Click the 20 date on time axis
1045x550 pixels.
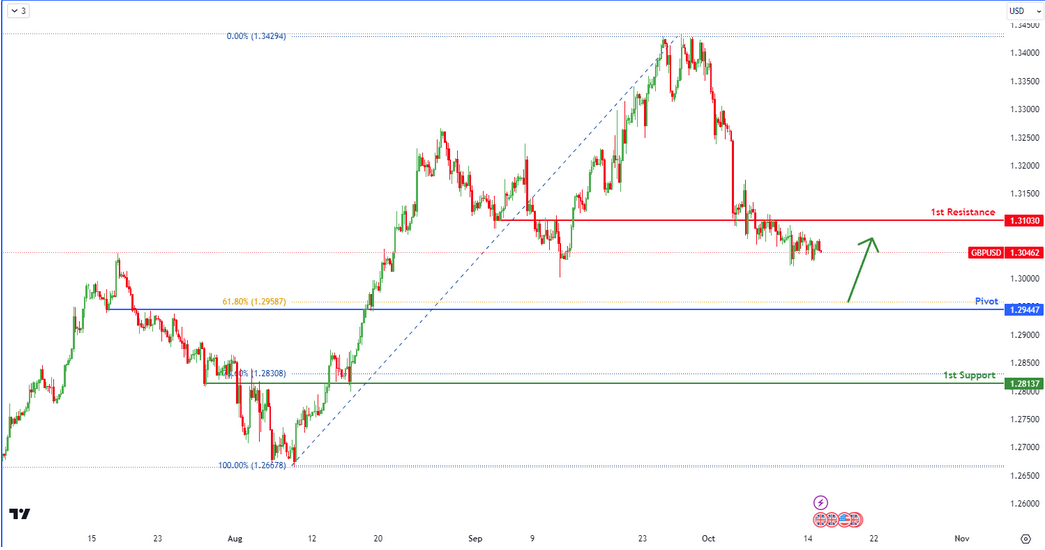click(378, 539)
